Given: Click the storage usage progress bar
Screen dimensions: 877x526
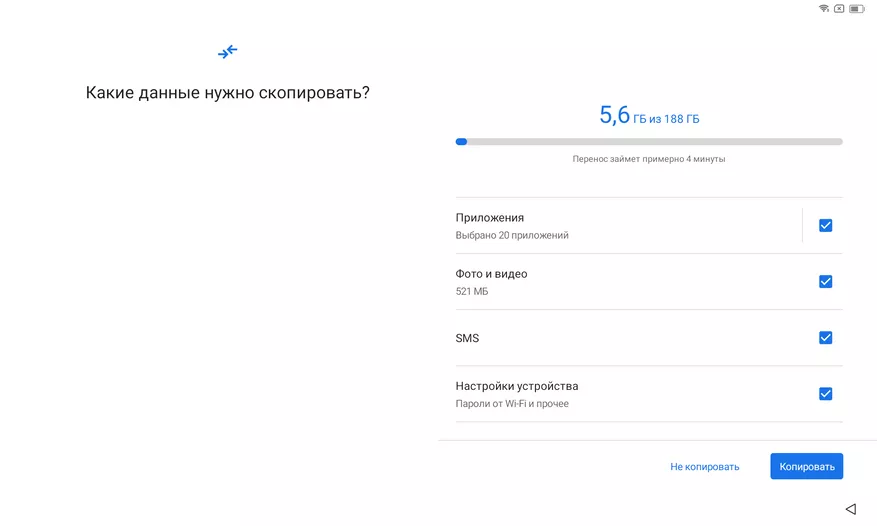Looking at the screenshot, I should (x=649, y=142).
